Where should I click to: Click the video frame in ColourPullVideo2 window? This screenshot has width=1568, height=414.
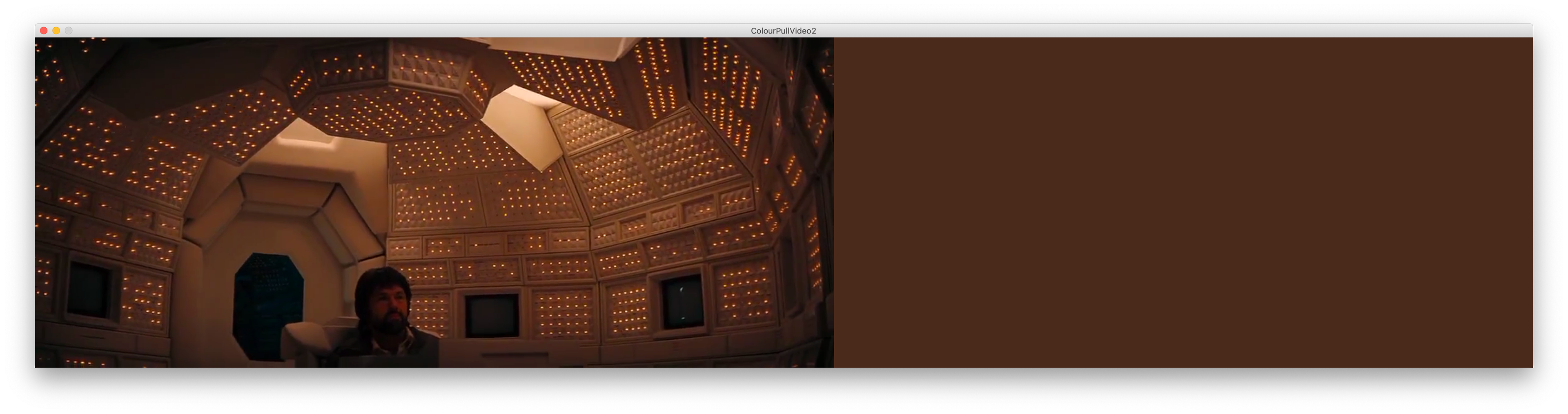tap(434, 202)
